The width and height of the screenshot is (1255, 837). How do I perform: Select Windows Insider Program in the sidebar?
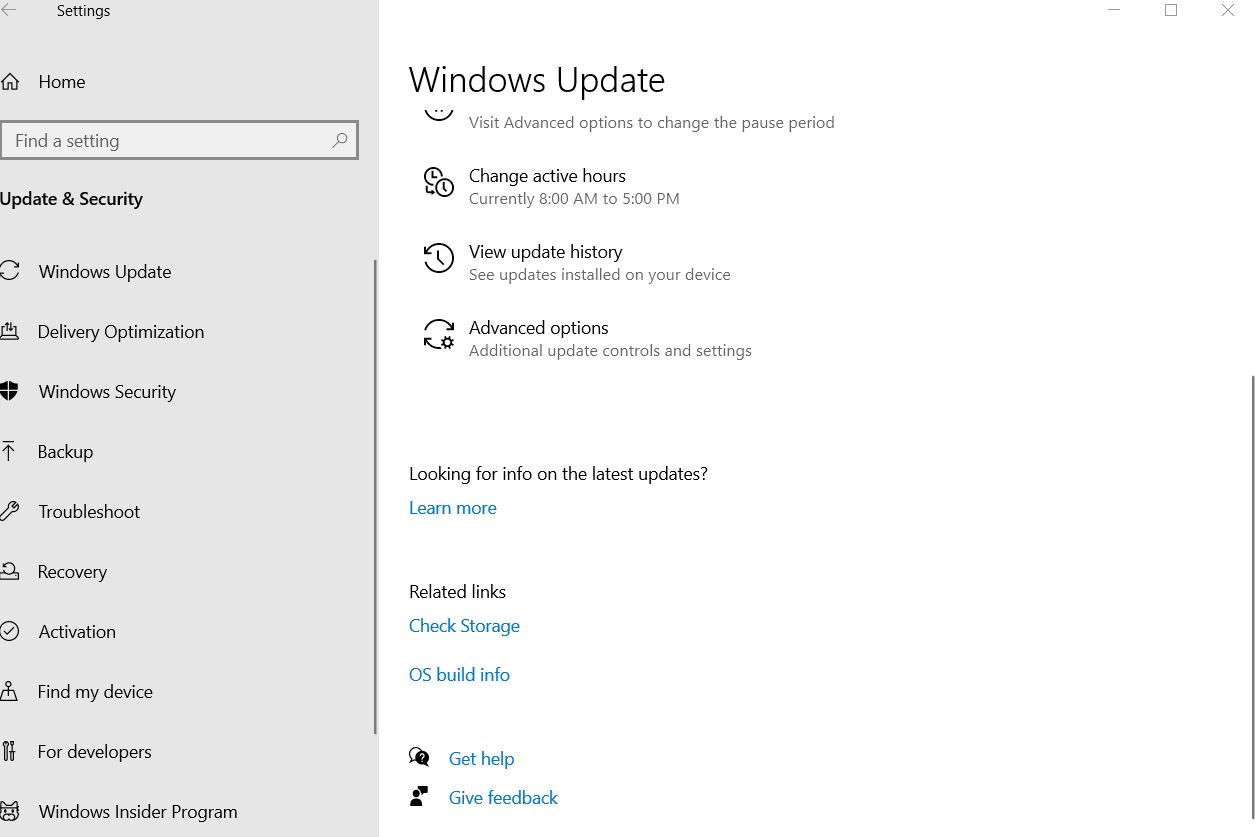pos(137,811)
